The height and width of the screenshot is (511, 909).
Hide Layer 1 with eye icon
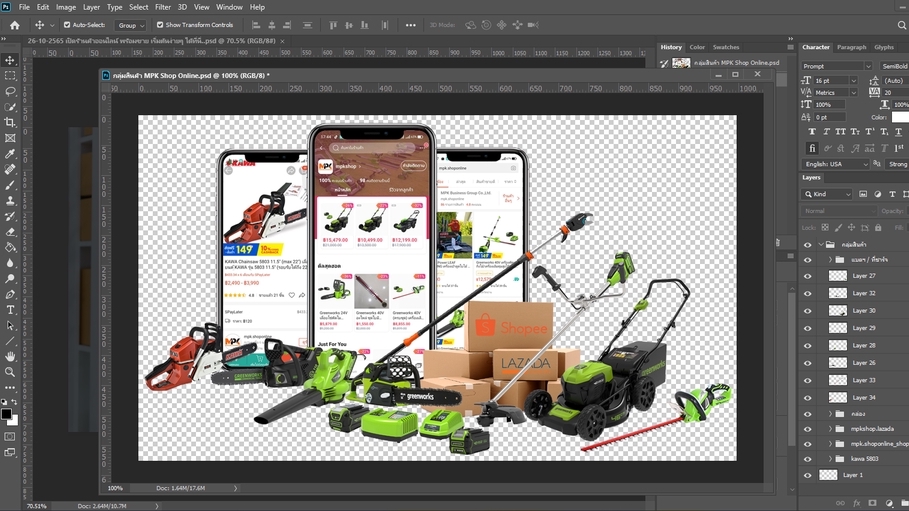(808, 475)
